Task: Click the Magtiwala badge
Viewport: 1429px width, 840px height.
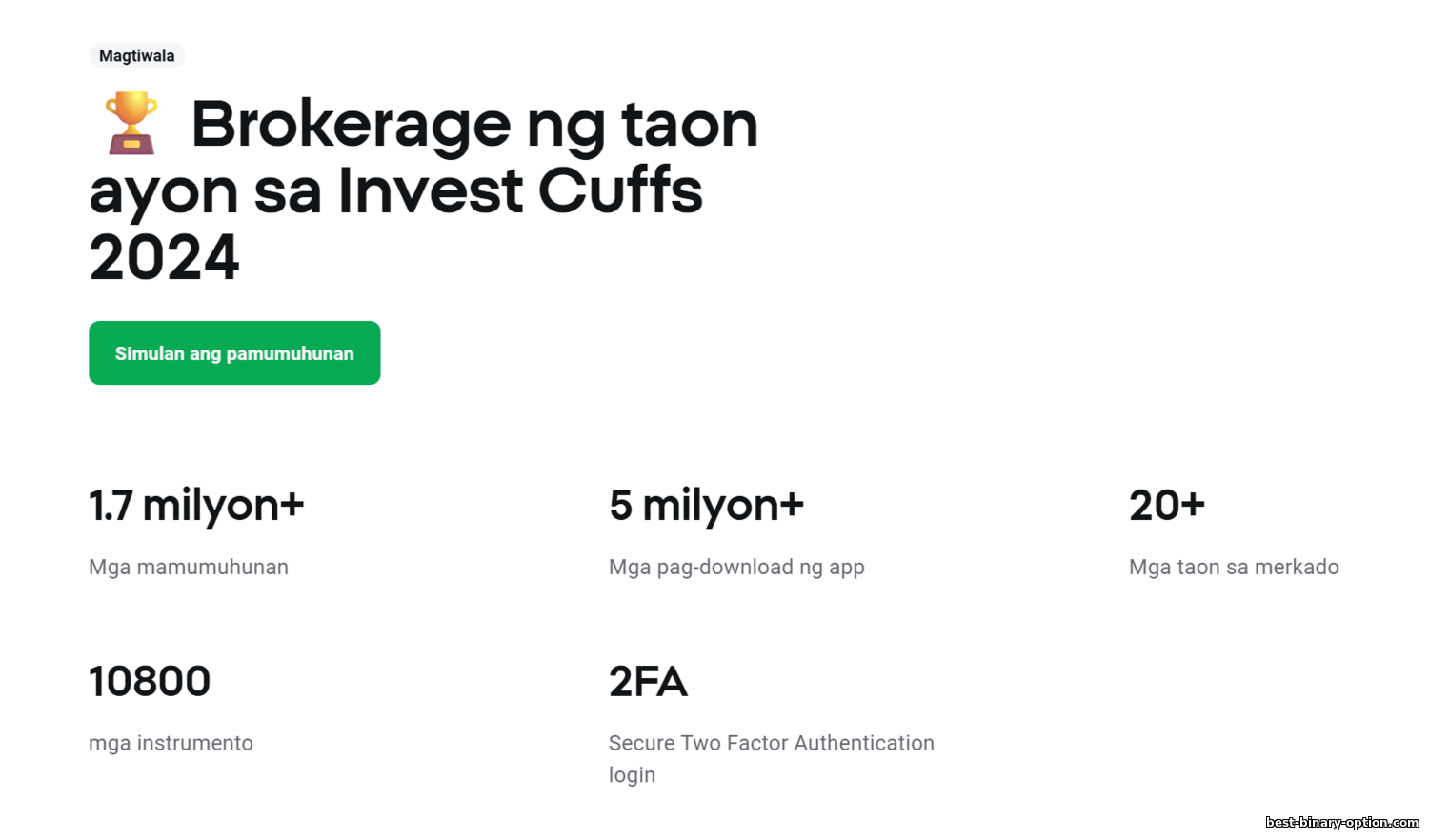Action: pos(137,56)
